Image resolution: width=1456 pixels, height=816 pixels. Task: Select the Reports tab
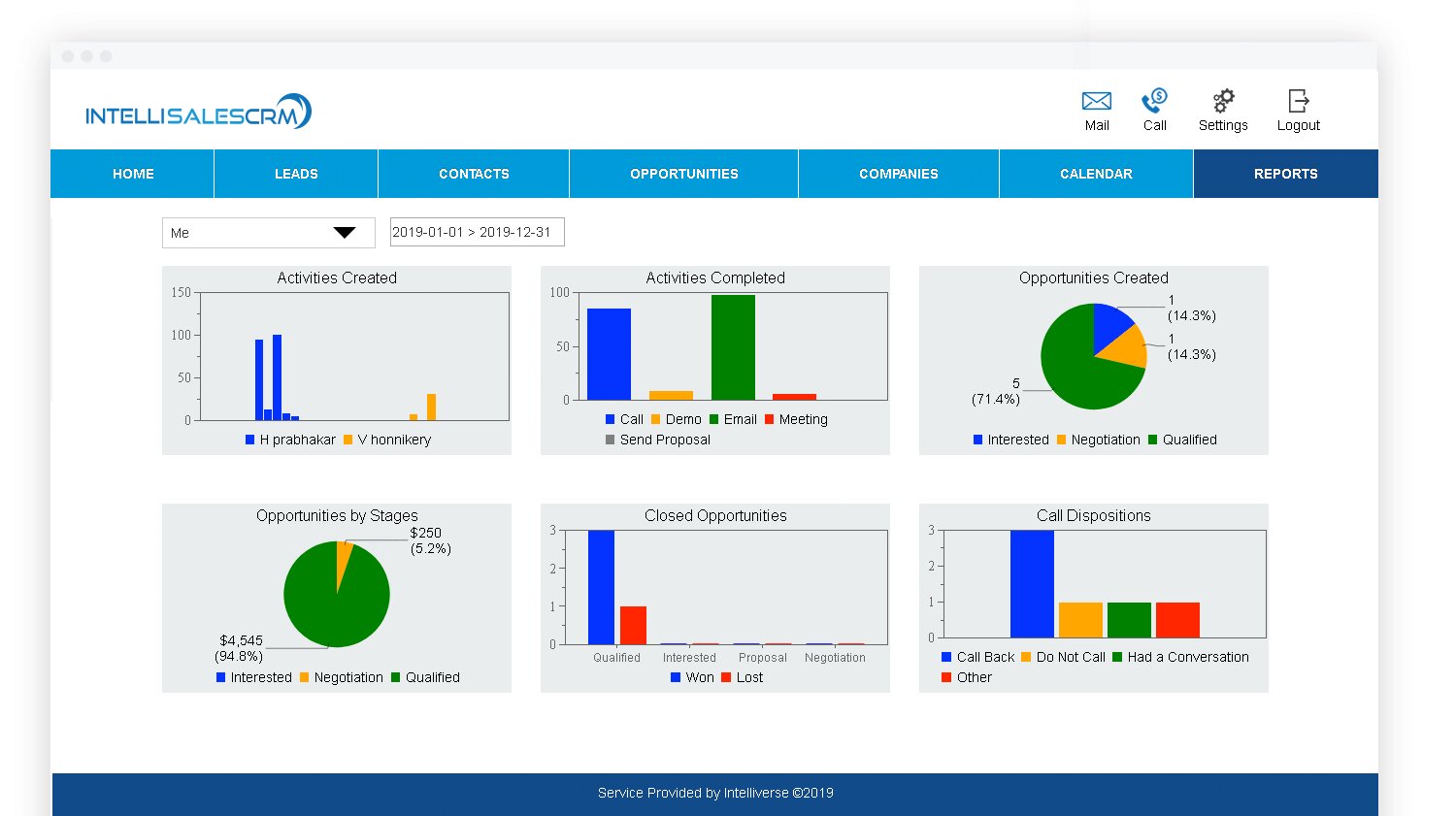(x=1285, y=174)
